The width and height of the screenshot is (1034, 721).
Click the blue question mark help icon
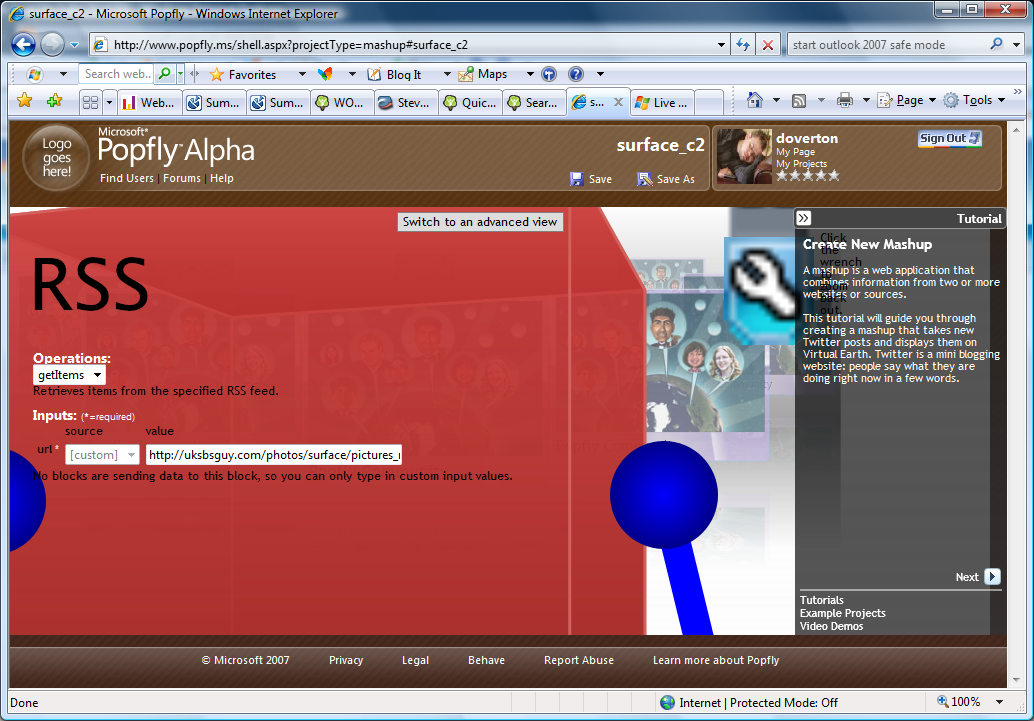576,74
